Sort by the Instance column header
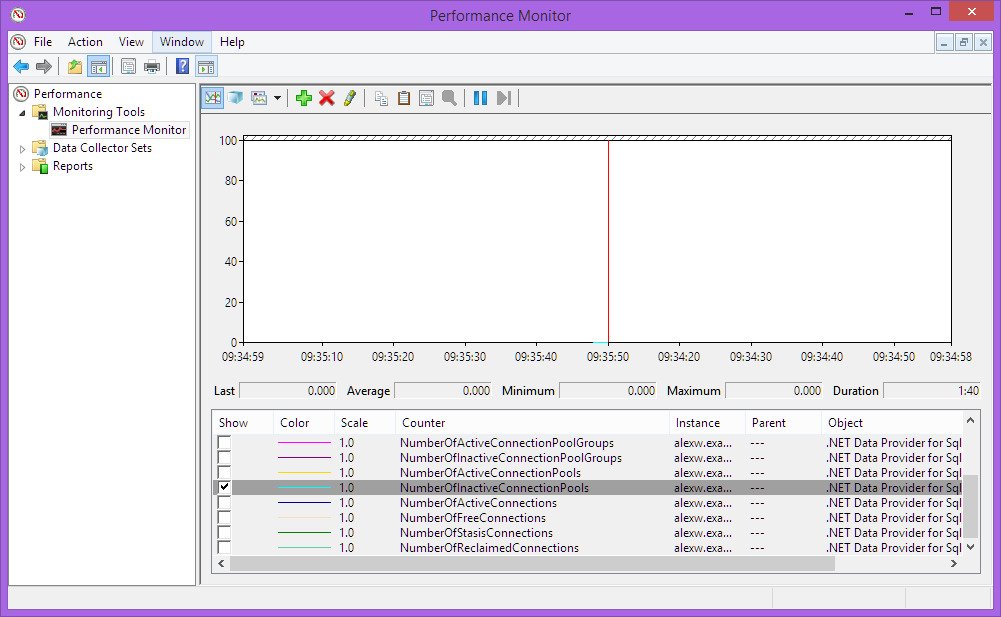Screen dimensions: 1001x617 click(x=707, y=423)
